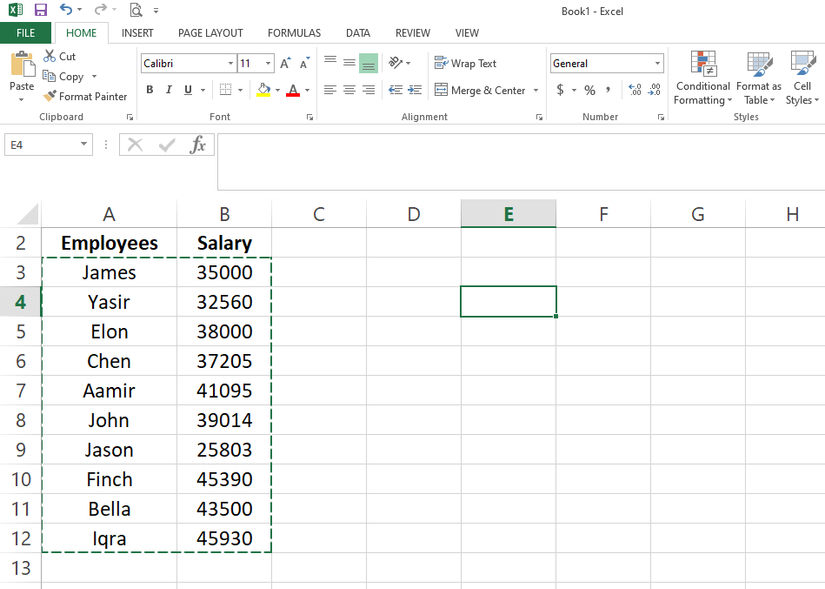Apply the yellow fill color
This screenshot has height=589, width=825.
(x=262, y=90)
